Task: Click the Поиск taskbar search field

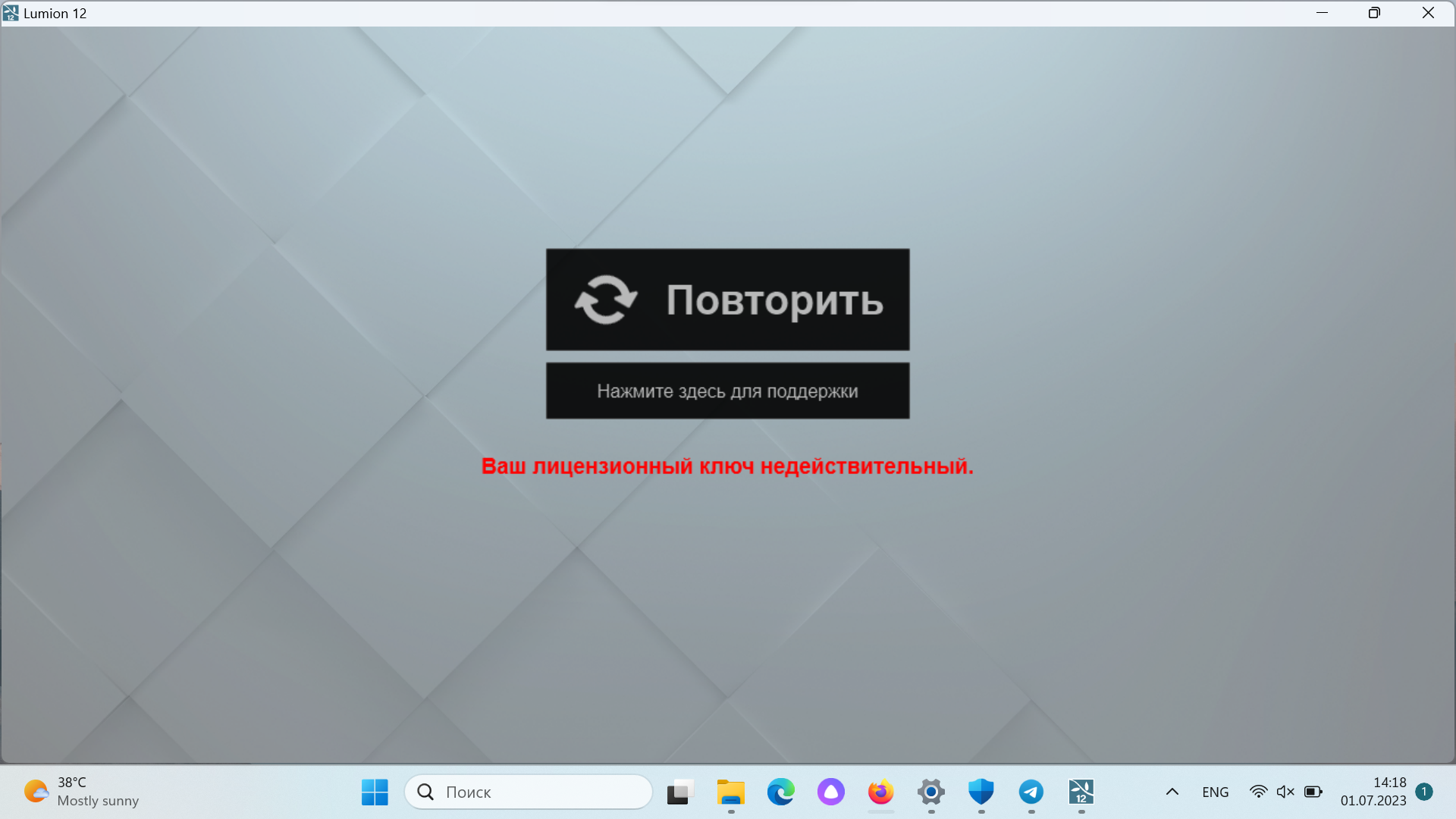Action: [529, 792]
